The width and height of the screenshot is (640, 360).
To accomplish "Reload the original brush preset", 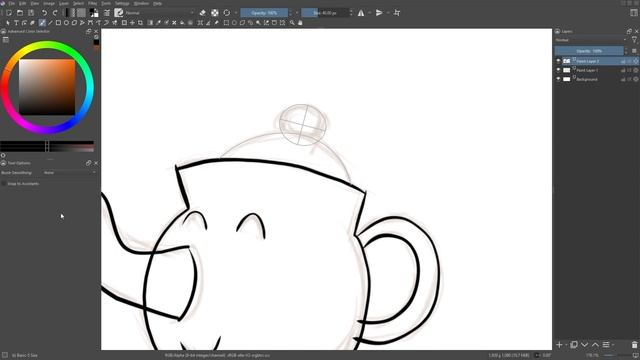I will pos(227,13).
